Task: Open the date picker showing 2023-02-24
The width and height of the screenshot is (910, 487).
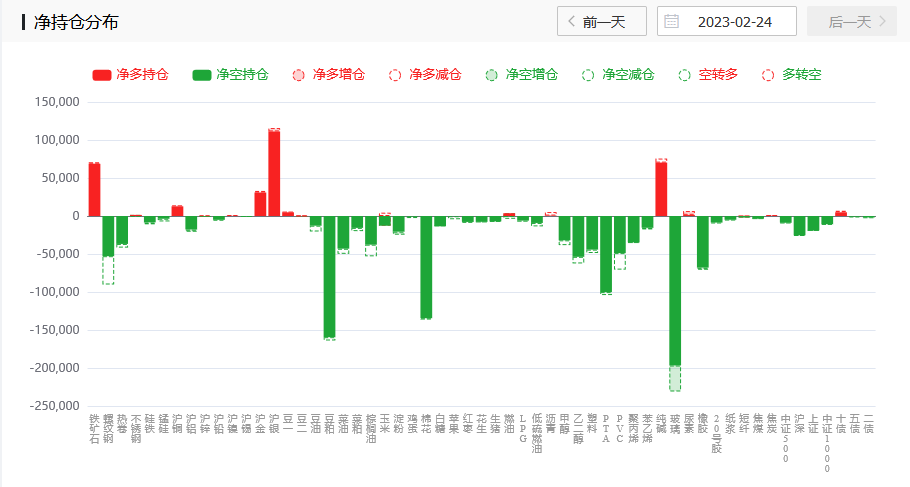Action: click(x=734, y=22)
